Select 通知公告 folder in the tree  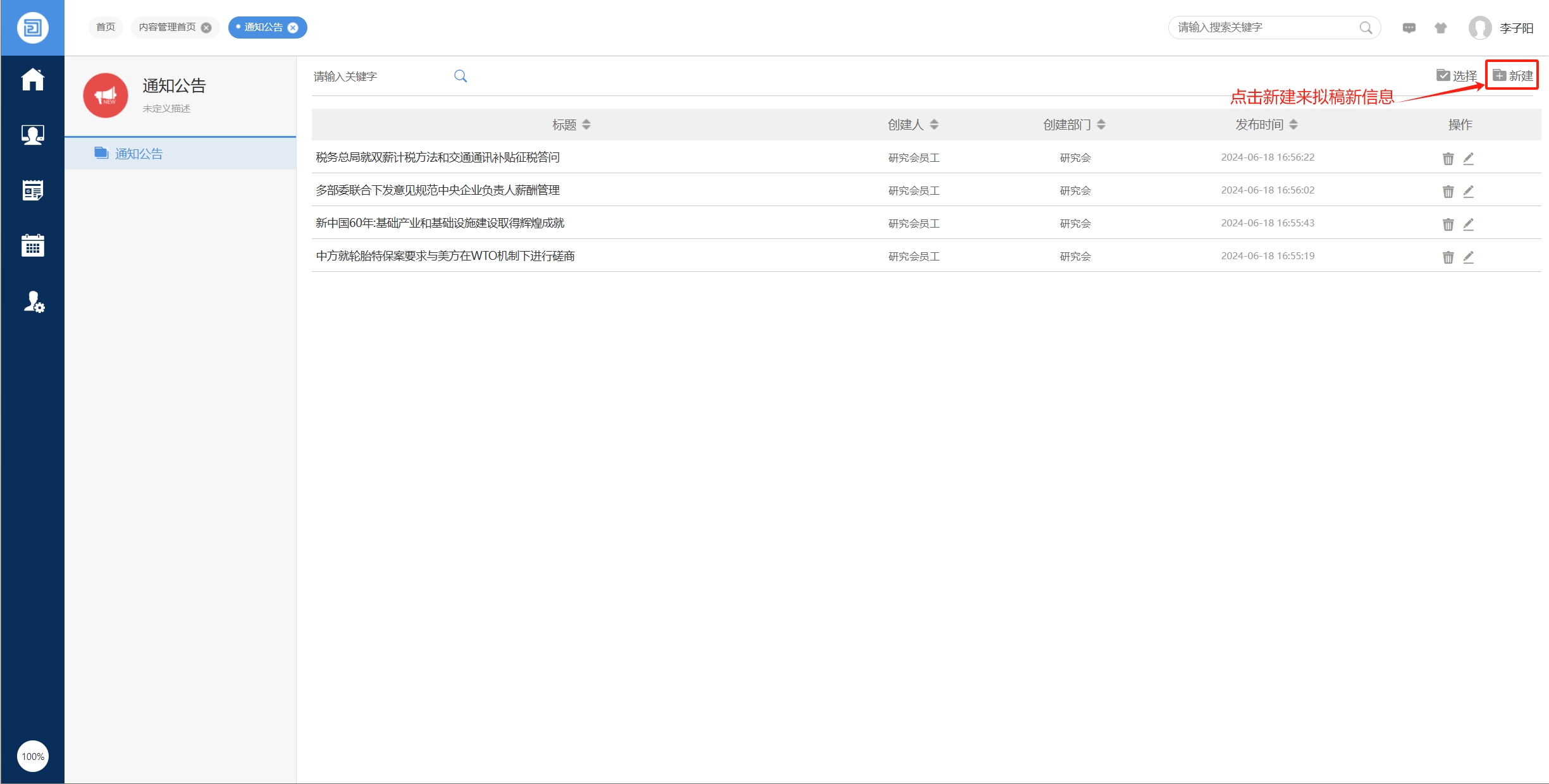click(x=139, y=154)
